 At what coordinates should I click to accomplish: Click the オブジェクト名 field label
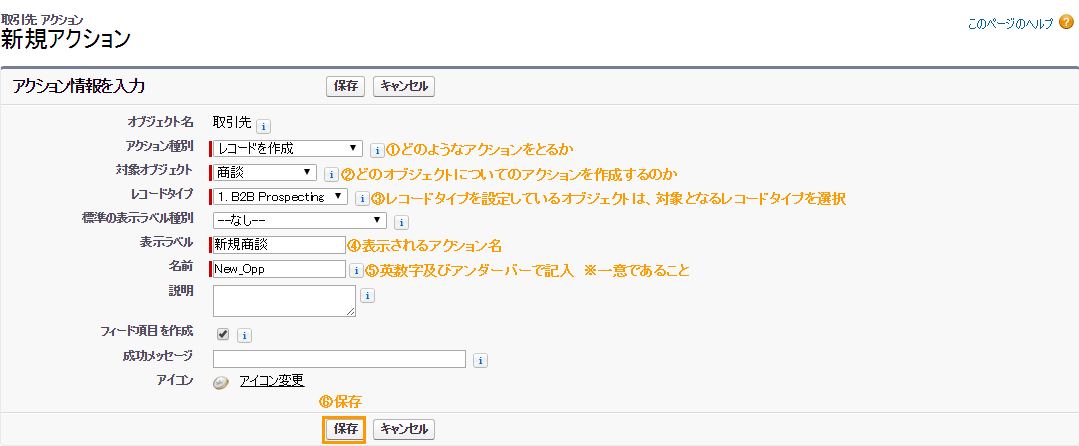(x=160, y=123)
